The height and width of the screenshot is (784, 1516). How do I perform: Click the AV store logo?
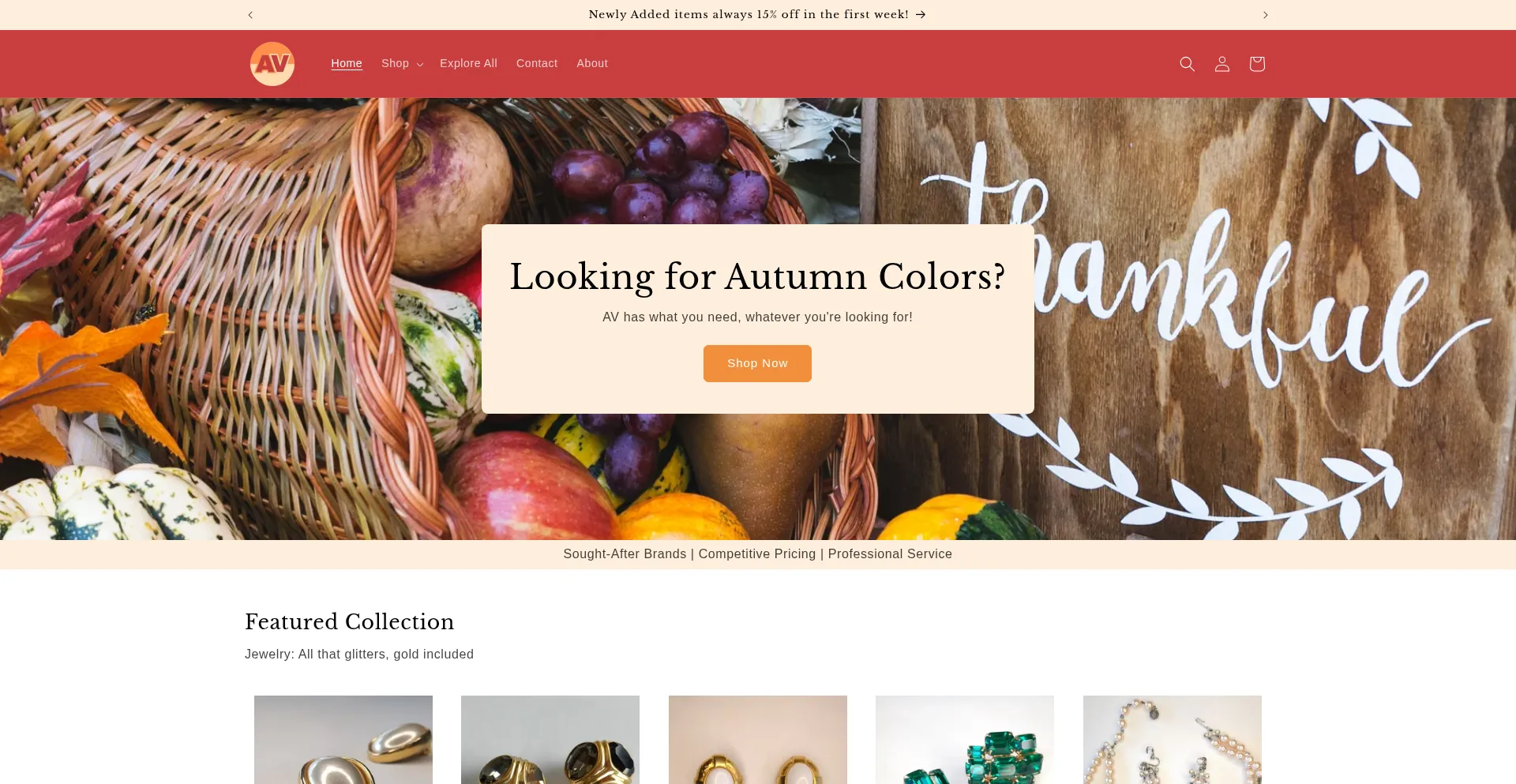tap(272, 64)
